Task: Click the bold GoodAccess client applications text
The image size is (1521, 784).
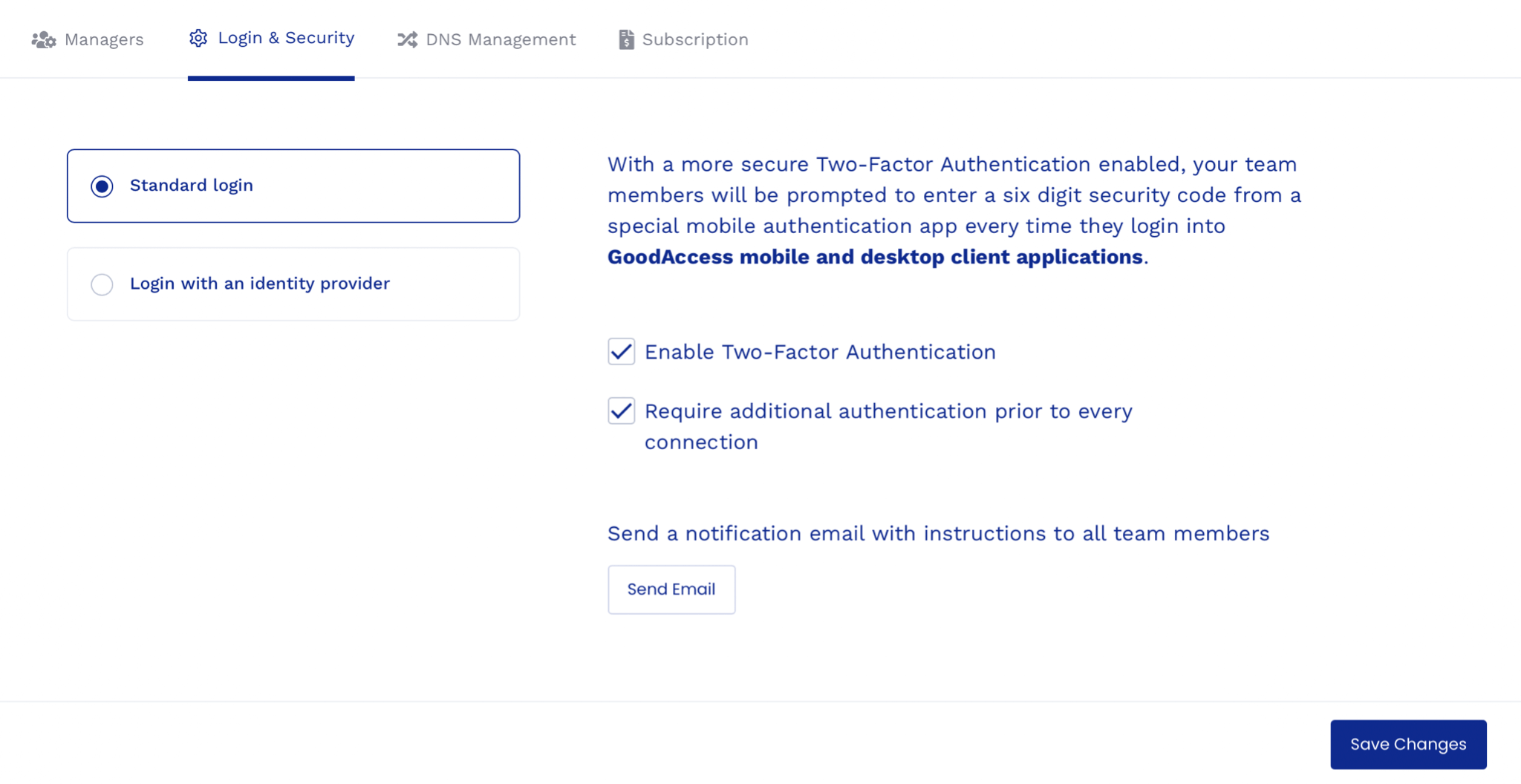Action: click(x=875, y=256)
